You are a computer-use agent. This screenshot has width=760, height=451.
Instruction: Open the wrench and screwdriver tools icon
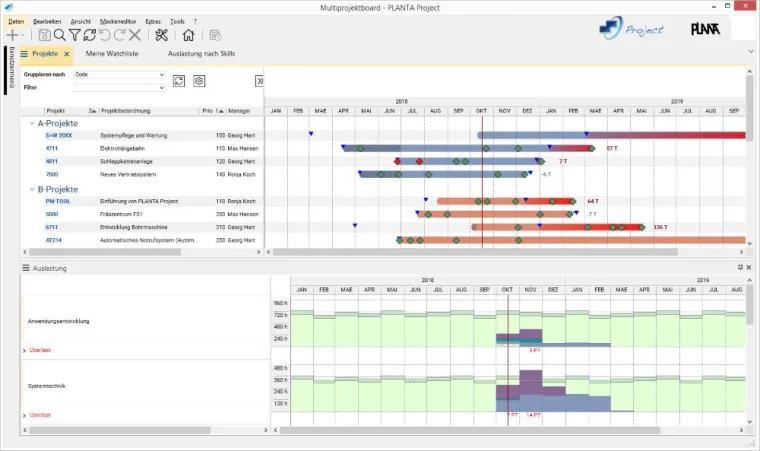click(163, 35)
